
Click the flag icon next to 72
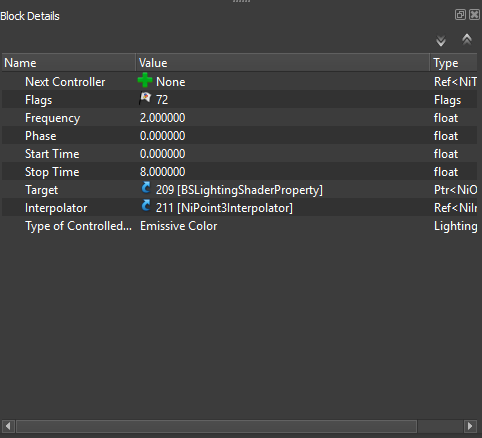145,99
